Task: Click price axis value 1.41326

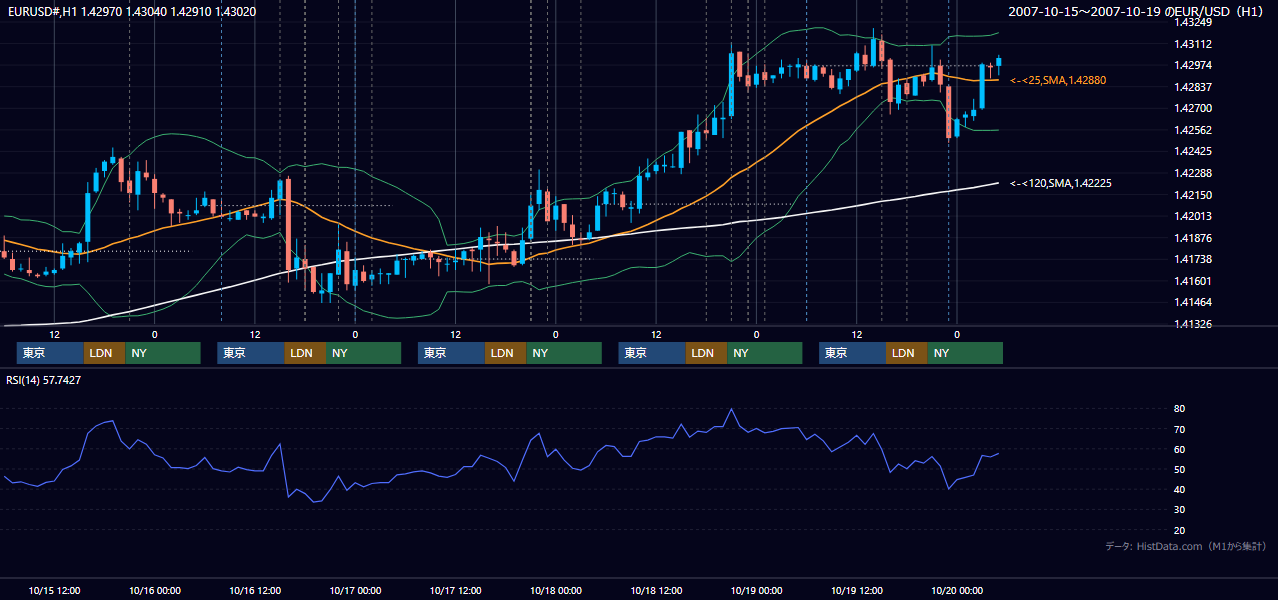Action: point(1193,324)
